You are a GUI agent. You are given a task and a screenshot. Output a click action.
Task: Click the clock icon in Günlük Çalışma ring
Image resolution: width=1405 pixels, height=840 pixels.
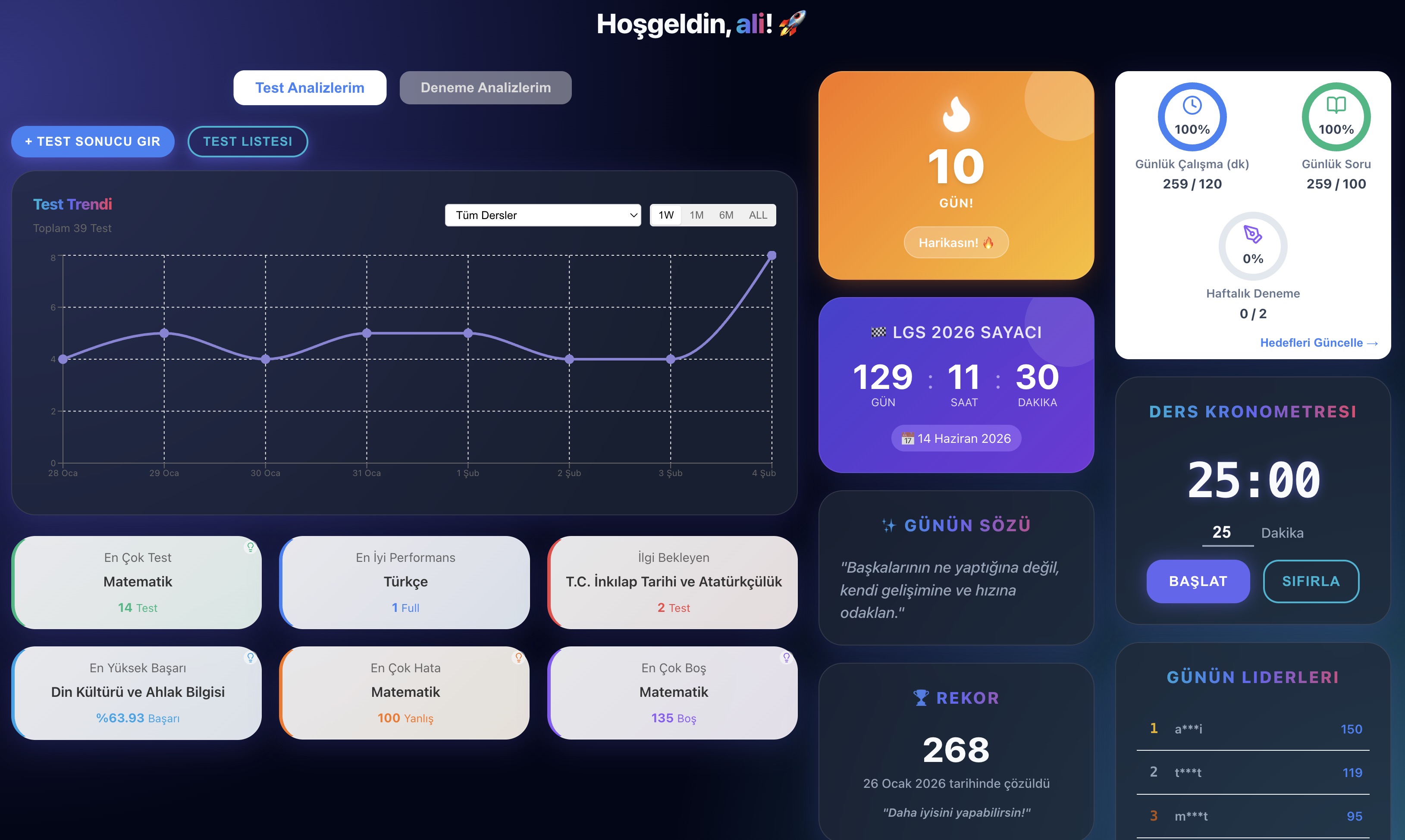pos(1192,105)
